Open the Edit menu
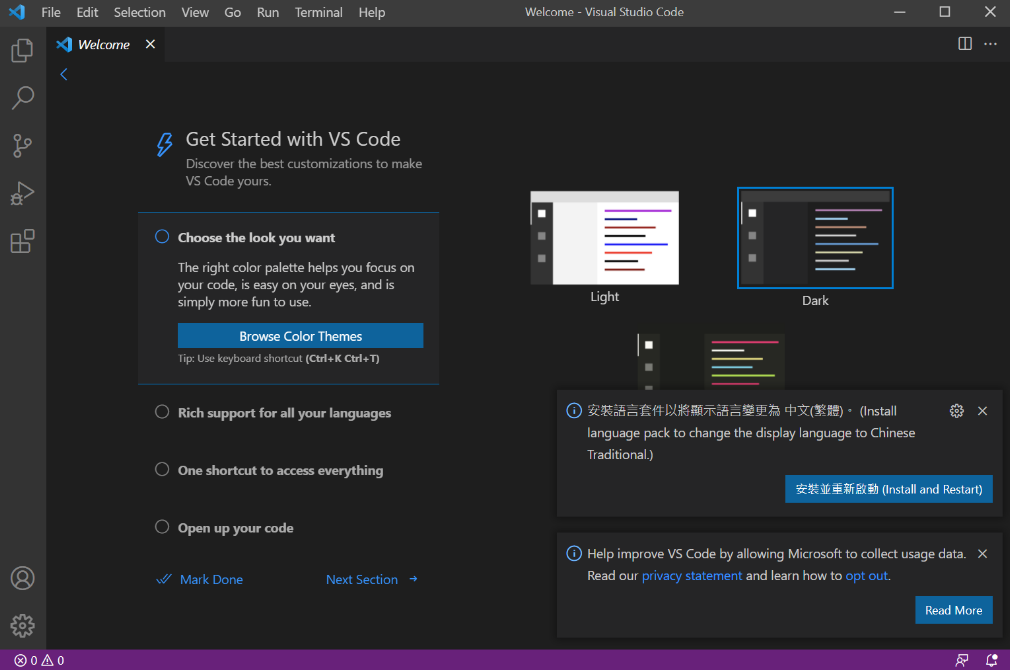Image resolution: width=1010 pixels, height=670 pixels. click(x=87, y=12)
